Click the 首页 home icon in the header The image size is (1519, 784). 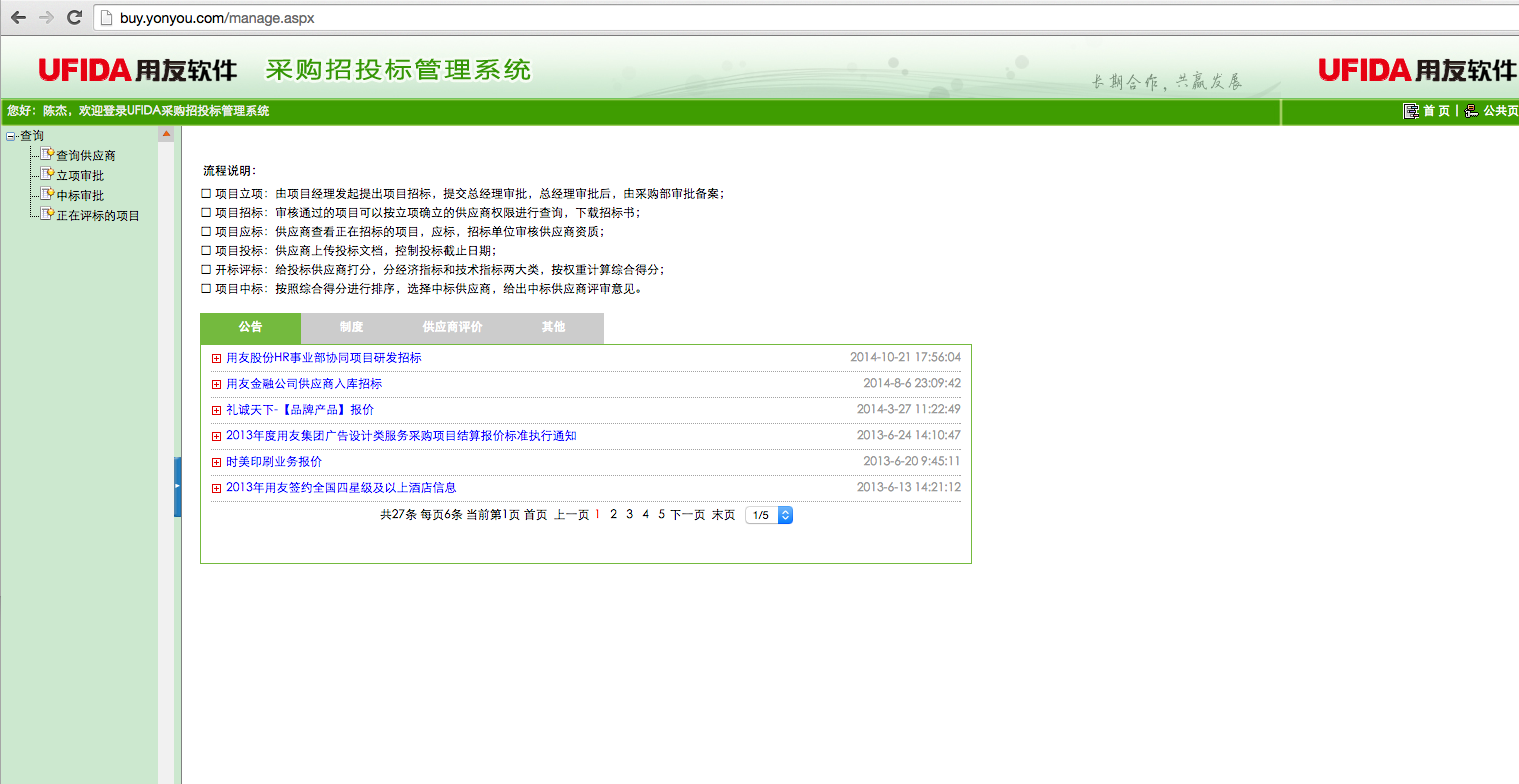tap(1411, 111)
